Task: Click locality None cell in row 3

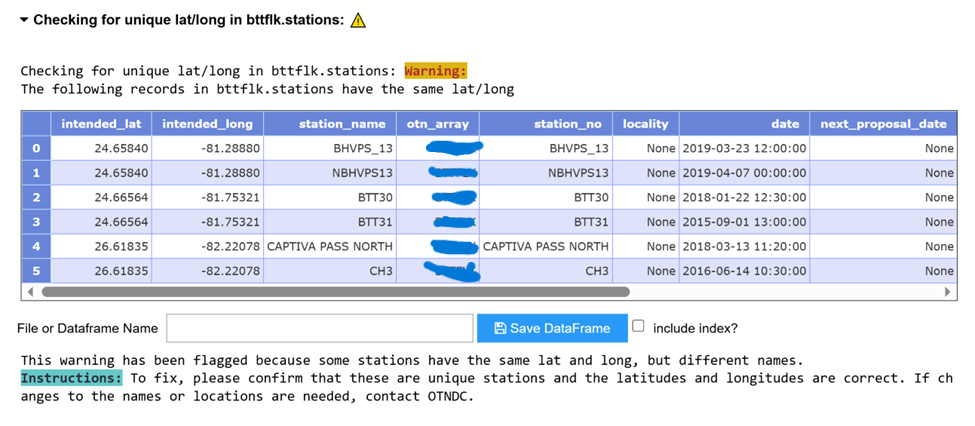Action: tap(645, 222)
